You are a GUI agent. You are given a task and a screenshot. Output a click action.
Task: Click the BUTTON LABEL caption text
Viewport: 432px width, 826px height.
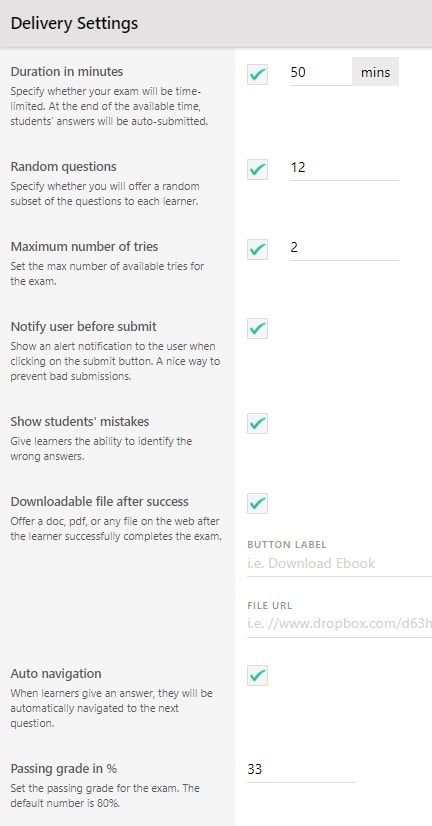(x=287, y=544)
